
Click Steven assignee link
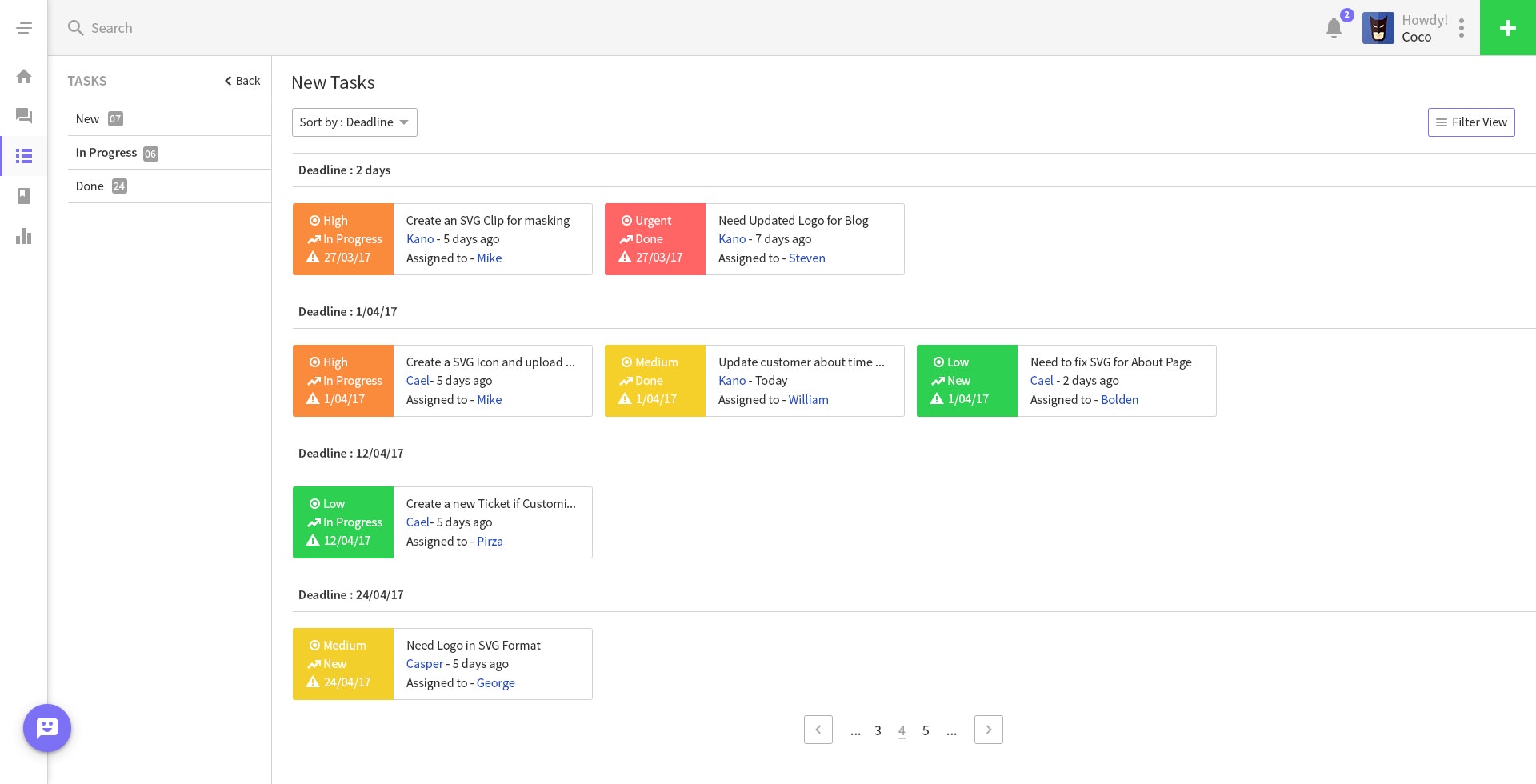pos(807,258)
